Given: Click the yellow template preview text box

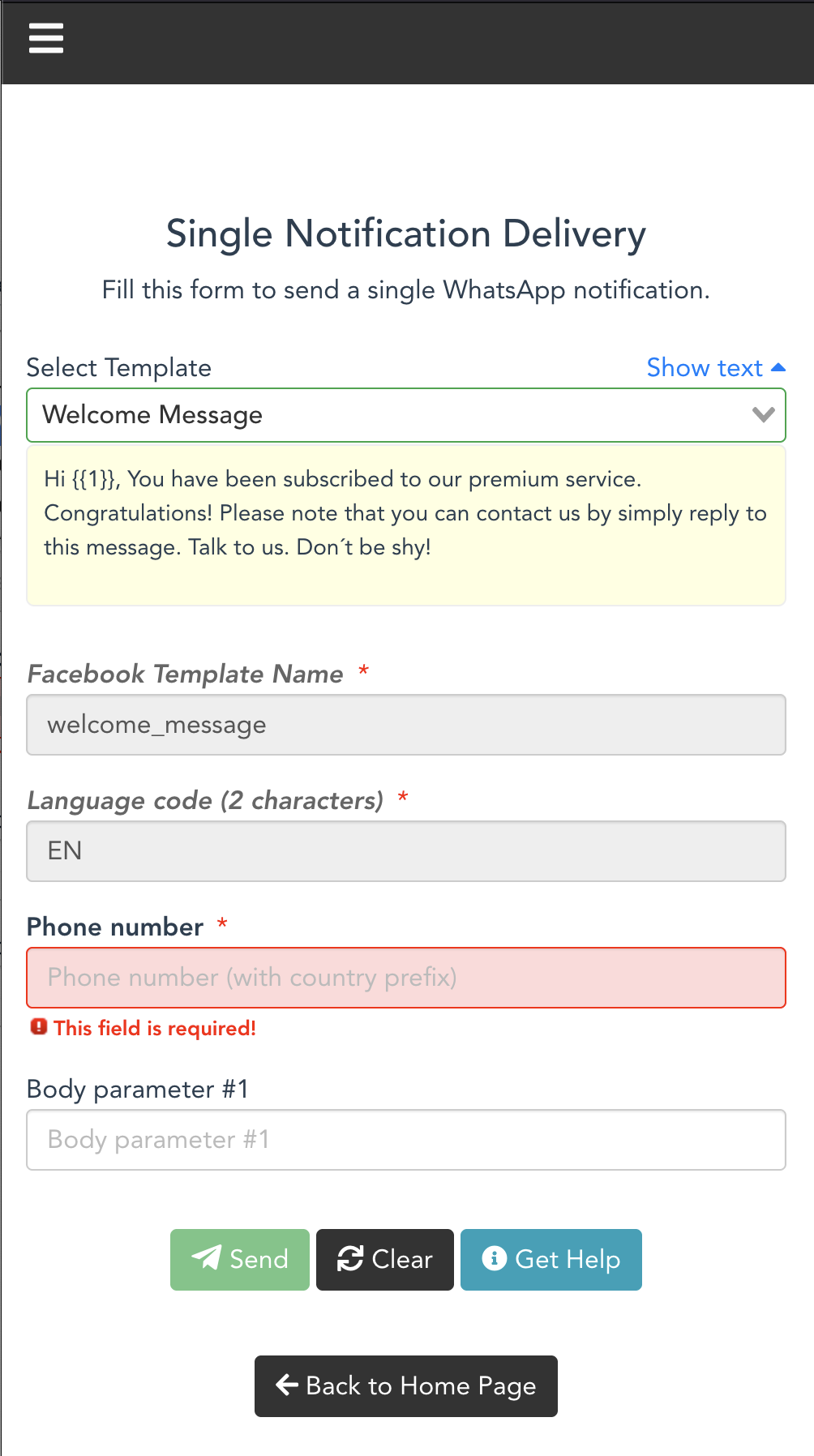Looking at the screenshot, I should [406, 525].
